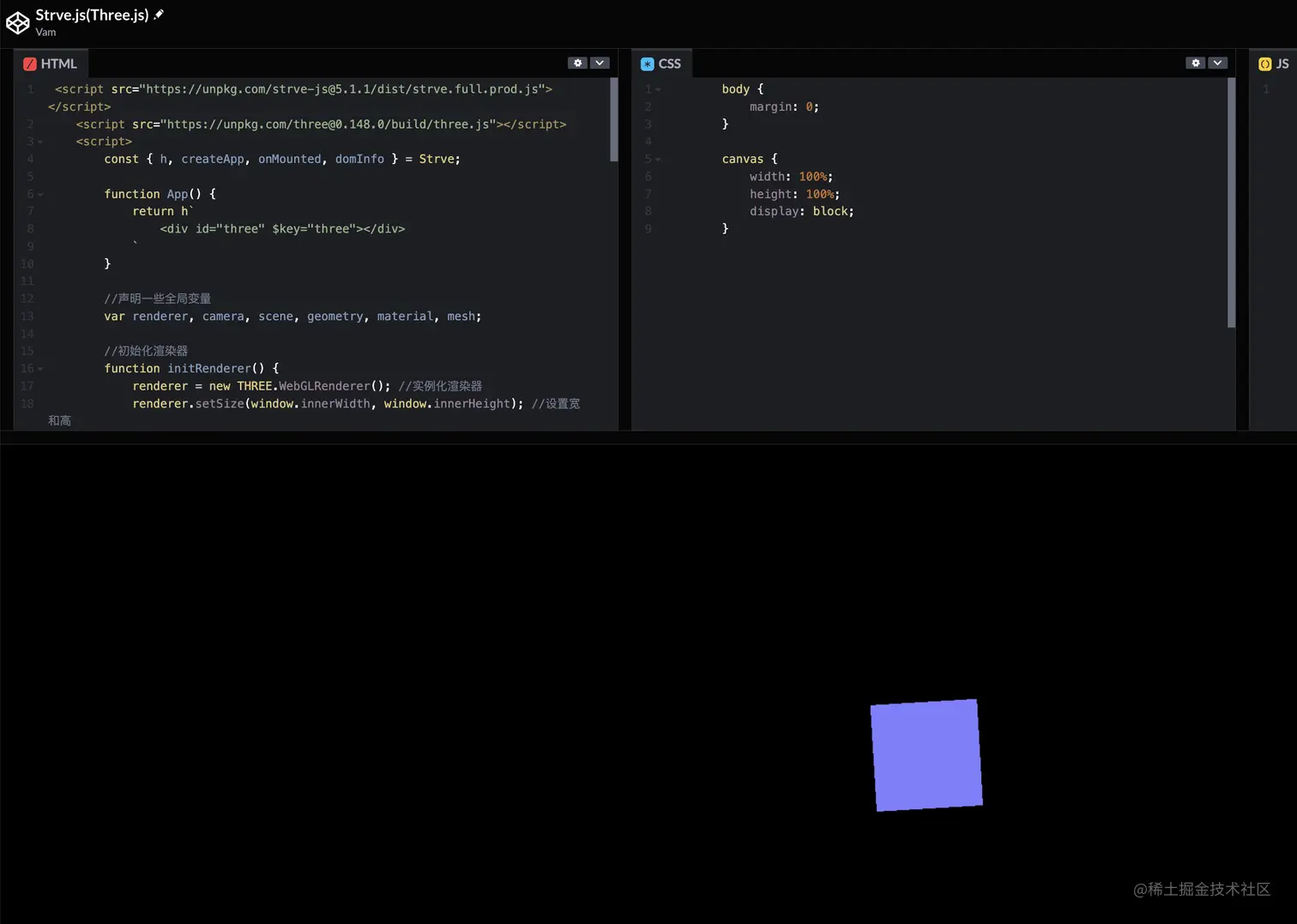Click the CodePen logo icon
Image resolution: width=1297 pixels, height=924 pixels.
17,23
